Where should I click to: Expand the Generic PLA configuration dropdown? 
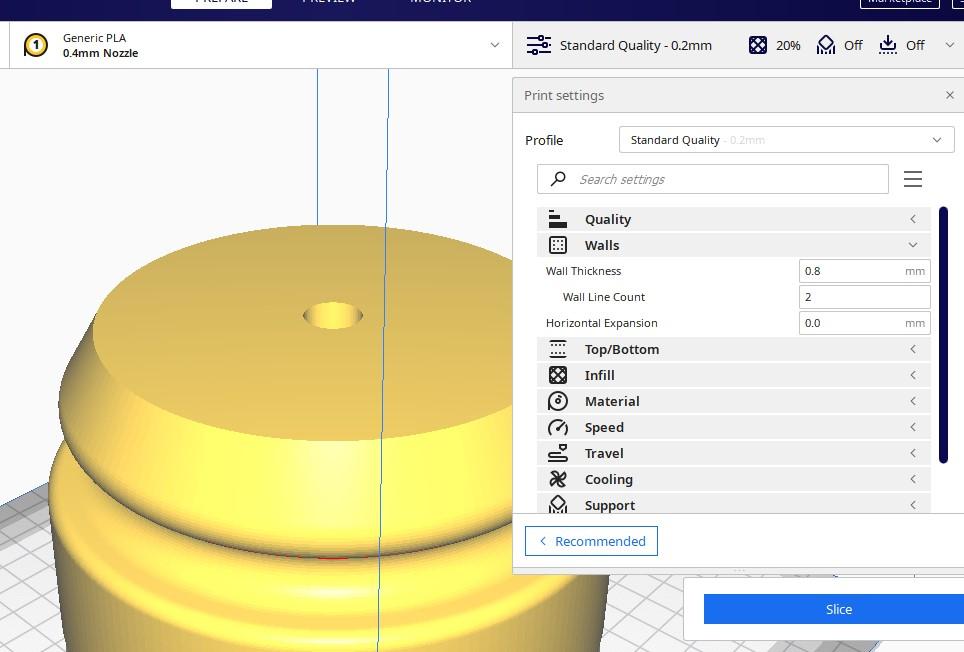pos(494,45)
